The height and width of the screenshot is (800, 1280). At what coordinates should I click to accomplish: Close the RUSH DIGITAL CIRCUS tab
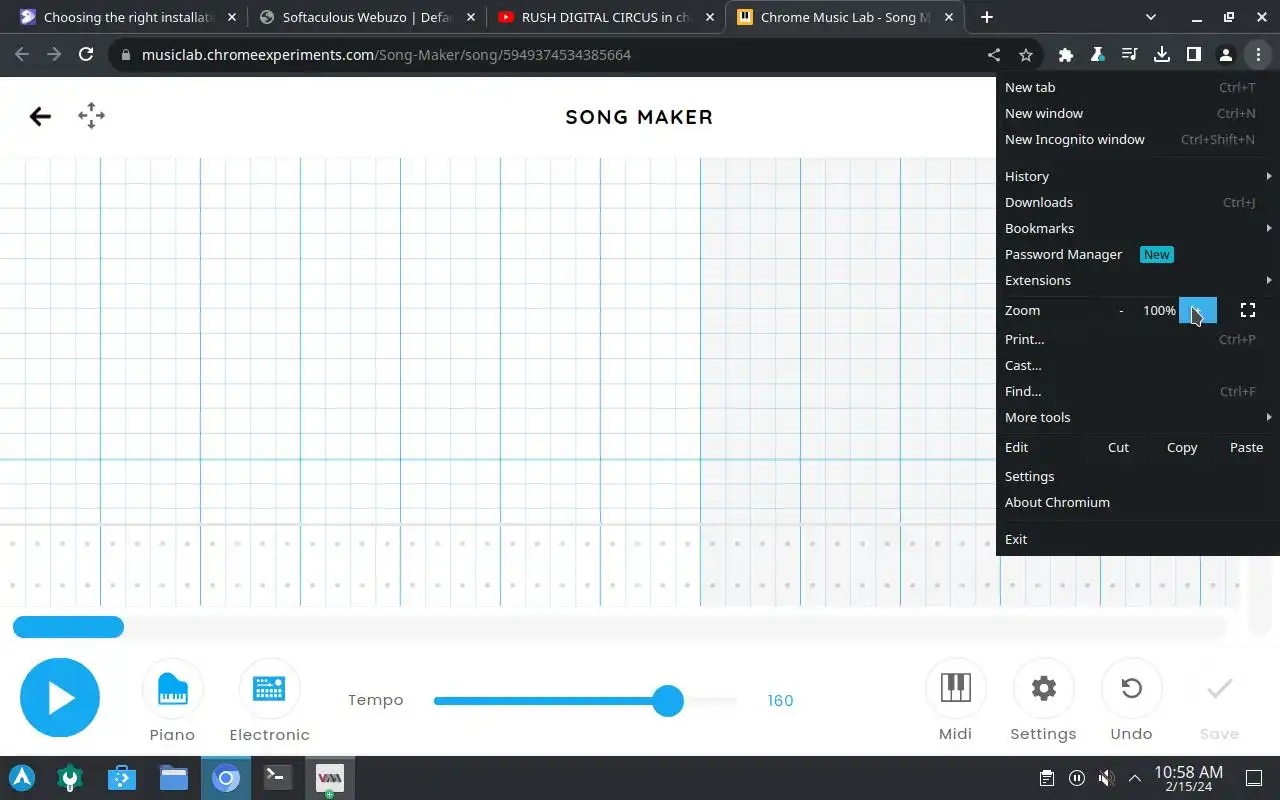[x=710, y=17]
